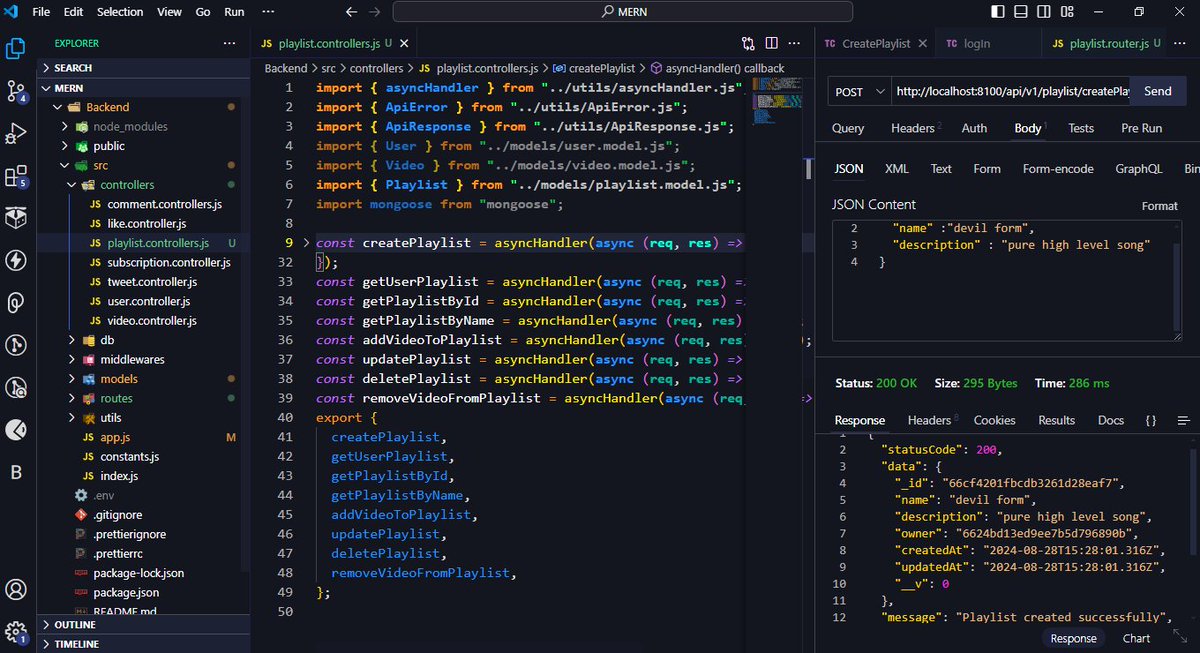Open the Source Control view with badge 4

16,91
